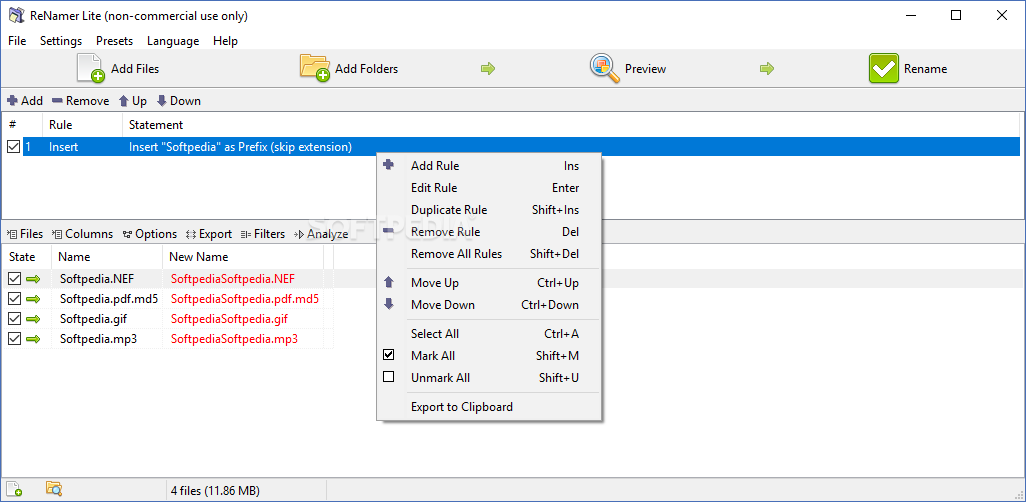Open the Language menu
The image size is (1026, 502).
pos(173,41)
